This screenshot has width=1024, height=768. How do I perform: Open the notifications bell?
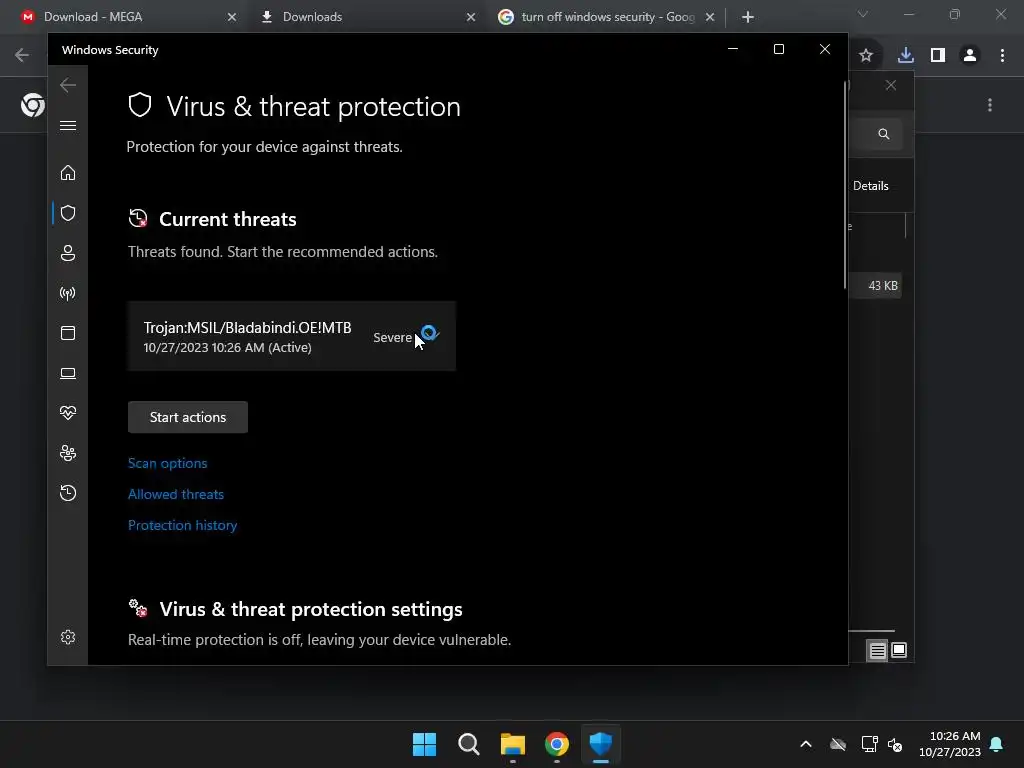(x=997, y=744)
